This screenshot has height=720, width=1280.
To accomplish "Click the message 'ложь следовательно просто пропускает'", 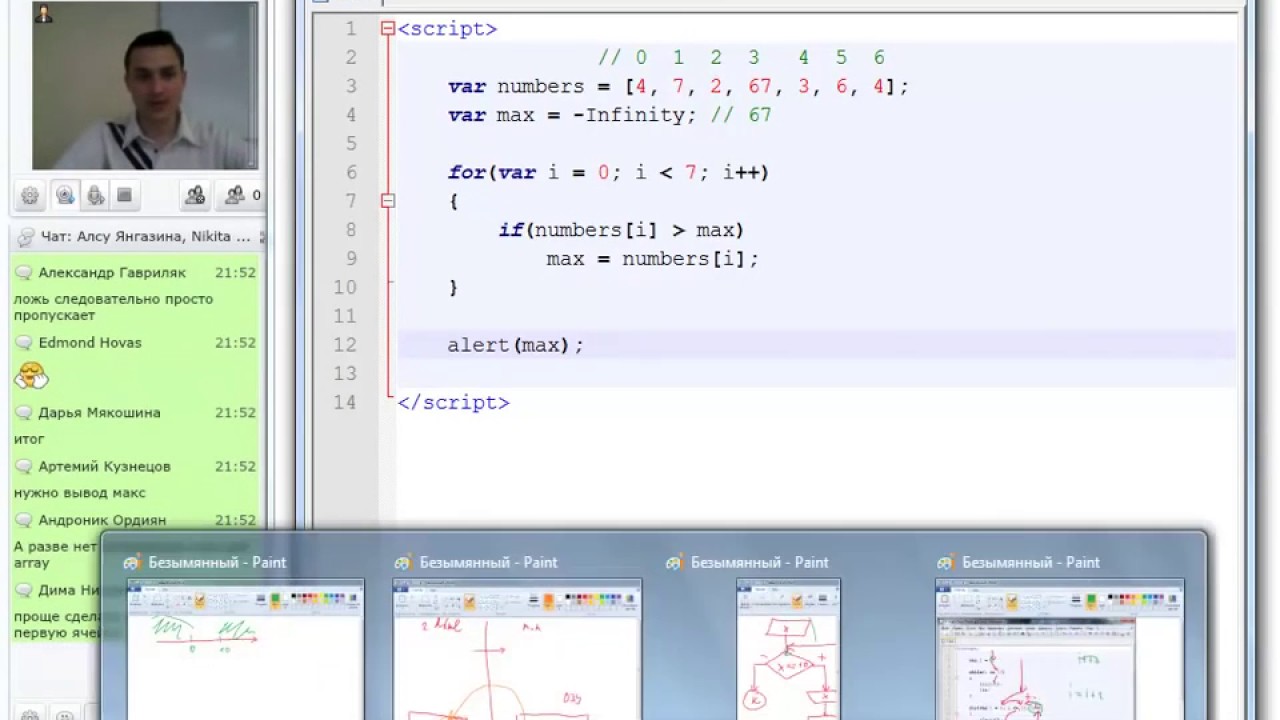I will click(x=113, y=307).
